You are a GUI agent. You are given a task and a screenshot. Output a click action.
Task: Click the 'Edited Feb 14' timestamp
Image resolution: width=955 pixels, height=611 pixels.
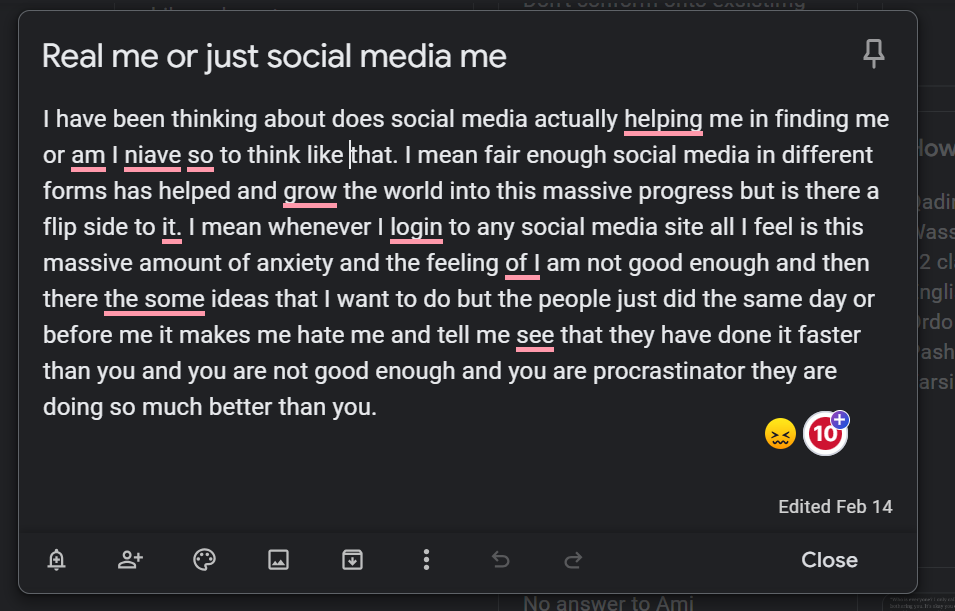(835, 507)
